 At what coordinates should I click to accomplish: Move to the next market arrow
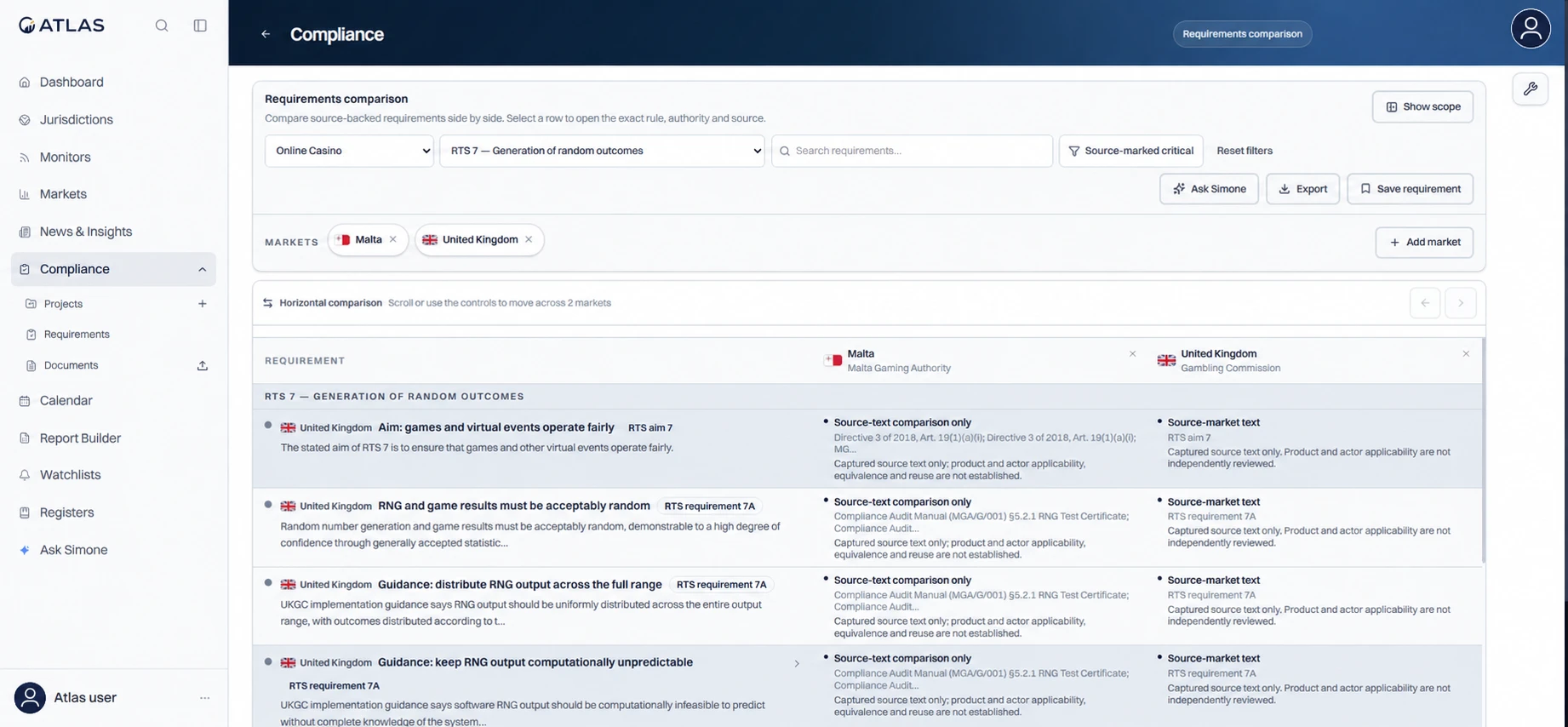[x=1461, y=303]
